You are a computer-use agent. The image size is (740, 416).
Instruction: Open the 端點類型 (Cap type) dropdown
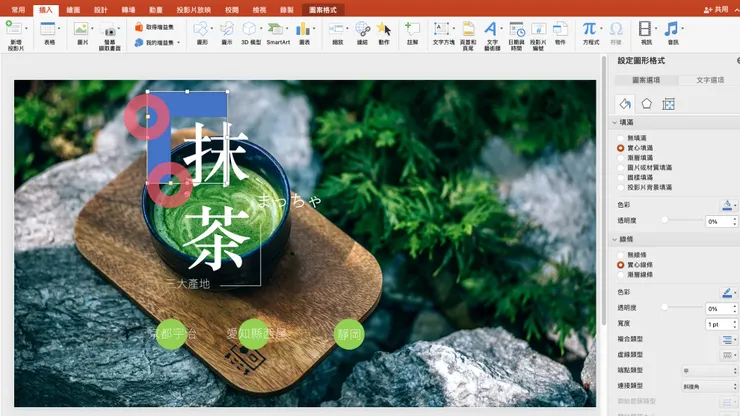[709, 371]
